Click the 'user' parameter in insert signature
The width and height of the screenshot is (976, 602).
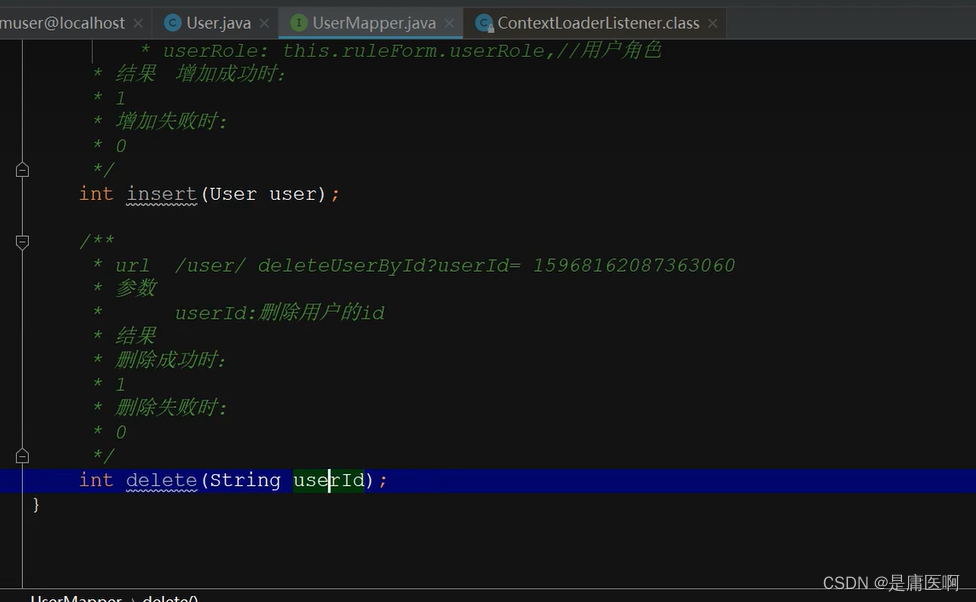(293, 194)
